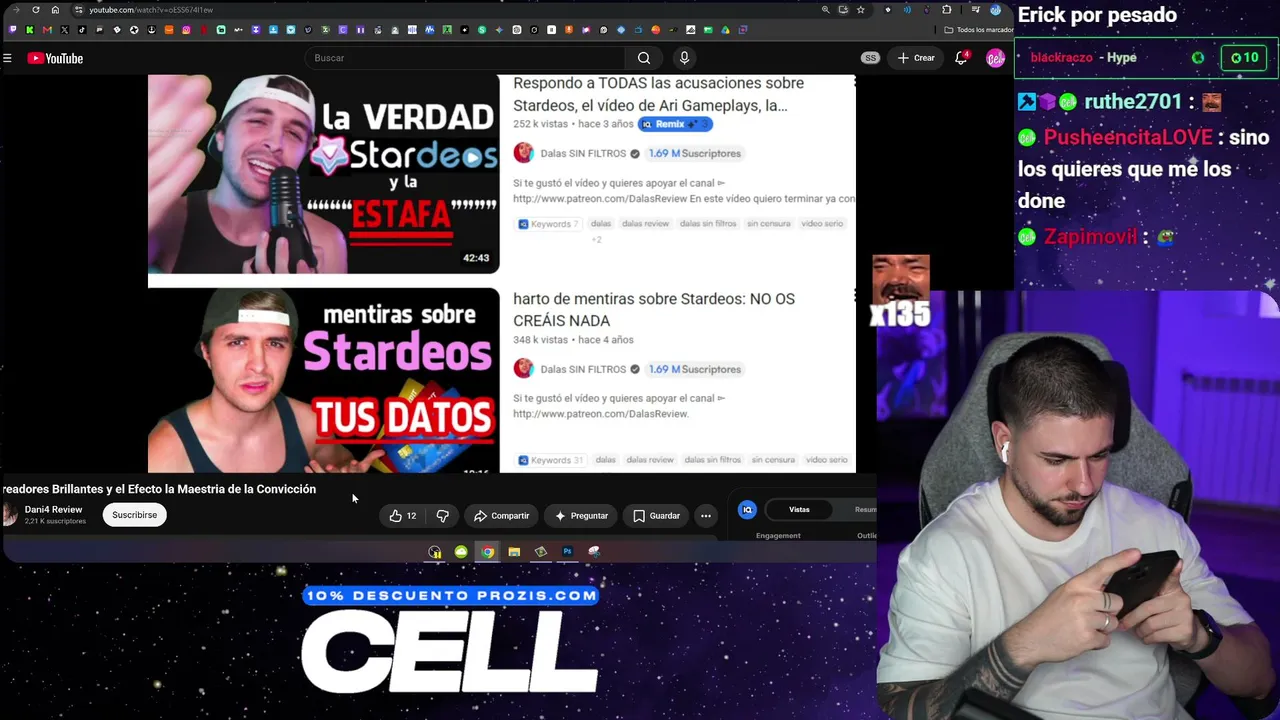The height and width of the screenshot is (720, 1280).
Task: Switch to the Vistas tab
Action: pyautogui.click(x=799, y=510)
